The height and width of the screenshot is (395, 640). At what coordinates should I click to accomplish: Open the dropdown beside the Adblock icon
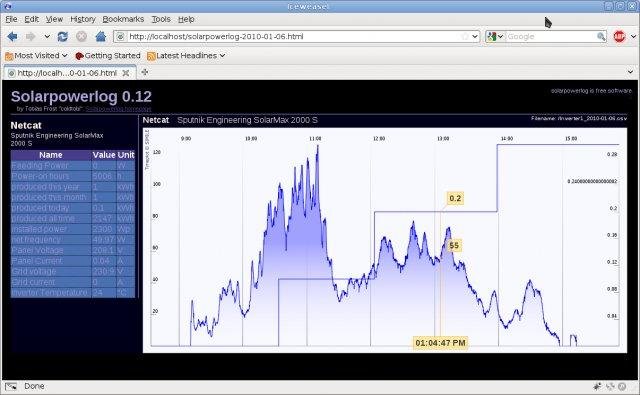pos(633,36)
